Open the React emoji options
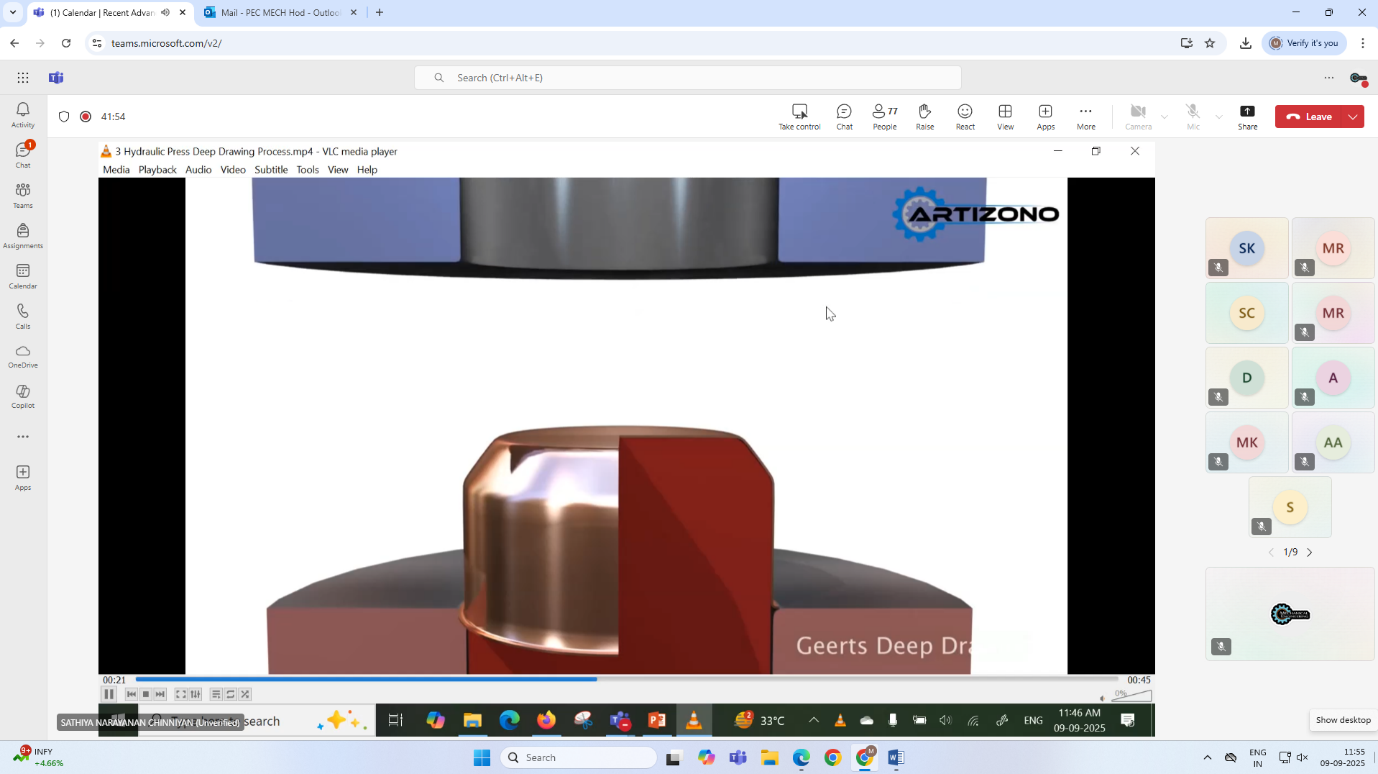The image size is (1378, 774). click(965, 116)
